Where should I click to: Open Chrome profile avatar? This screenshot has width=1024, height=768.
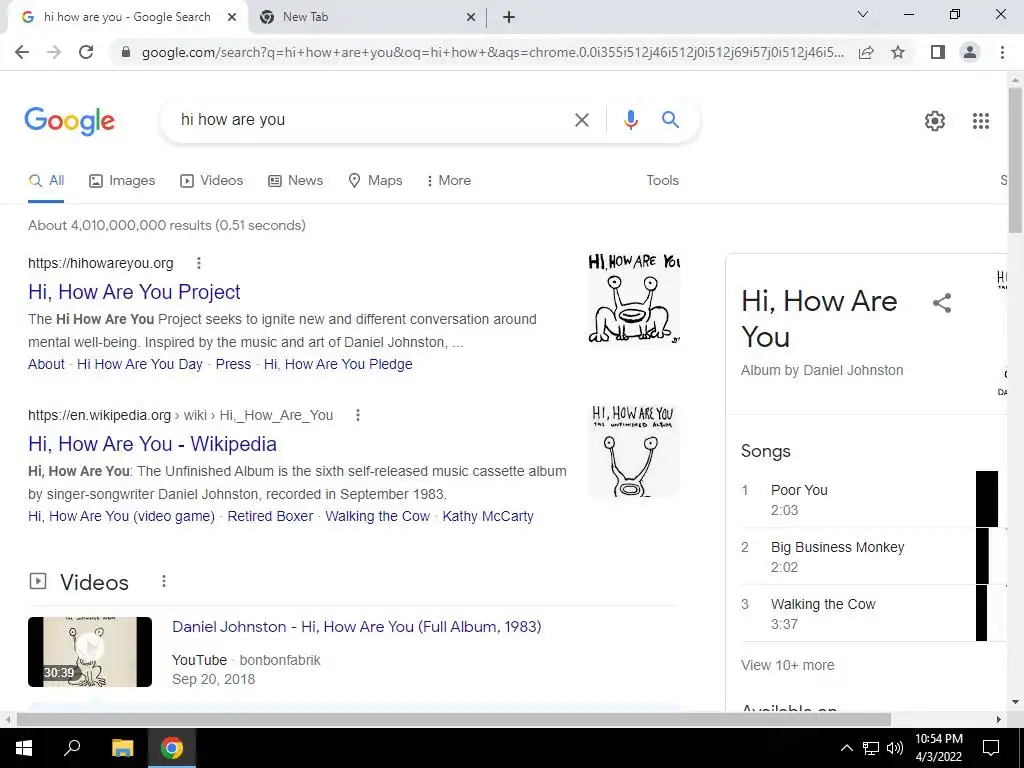(x=970, y=52)
